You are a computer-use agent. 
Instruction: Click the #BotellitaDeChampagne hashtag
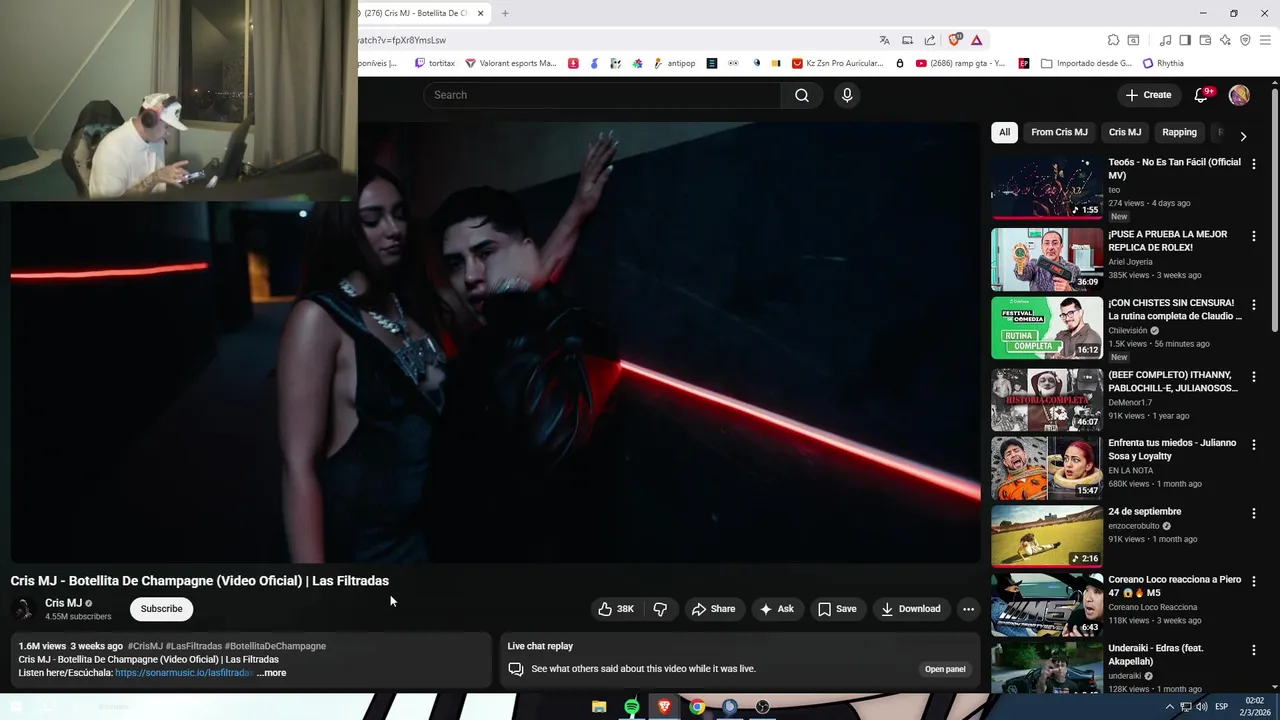click(x=275, y=646)
